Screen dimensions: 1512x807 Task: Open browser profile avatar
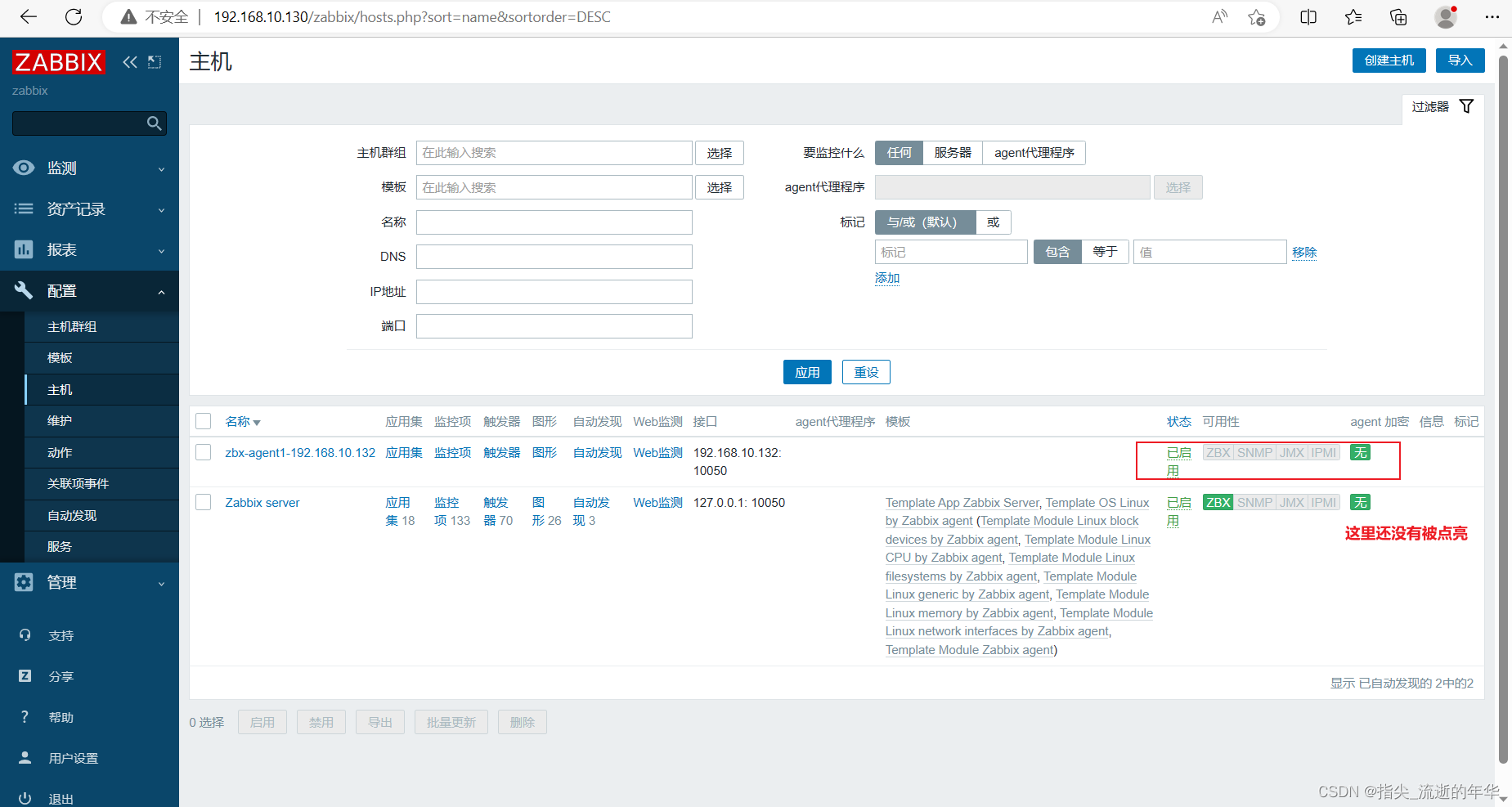click(x=1446, y=17)
